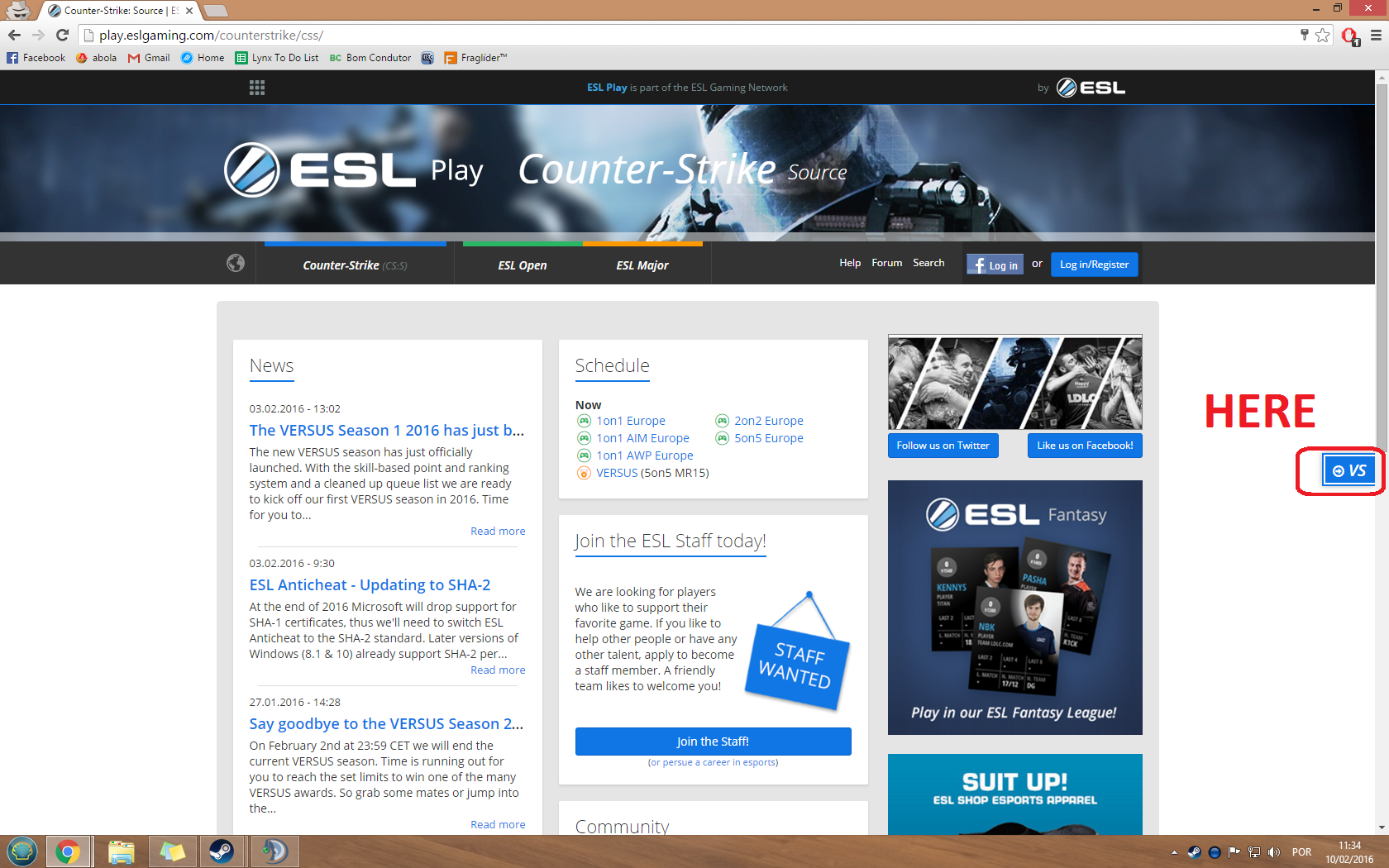This screenshot has width=1389, height=868.
Task: Click the browser forward arrow
Action: tap(38, 35)
